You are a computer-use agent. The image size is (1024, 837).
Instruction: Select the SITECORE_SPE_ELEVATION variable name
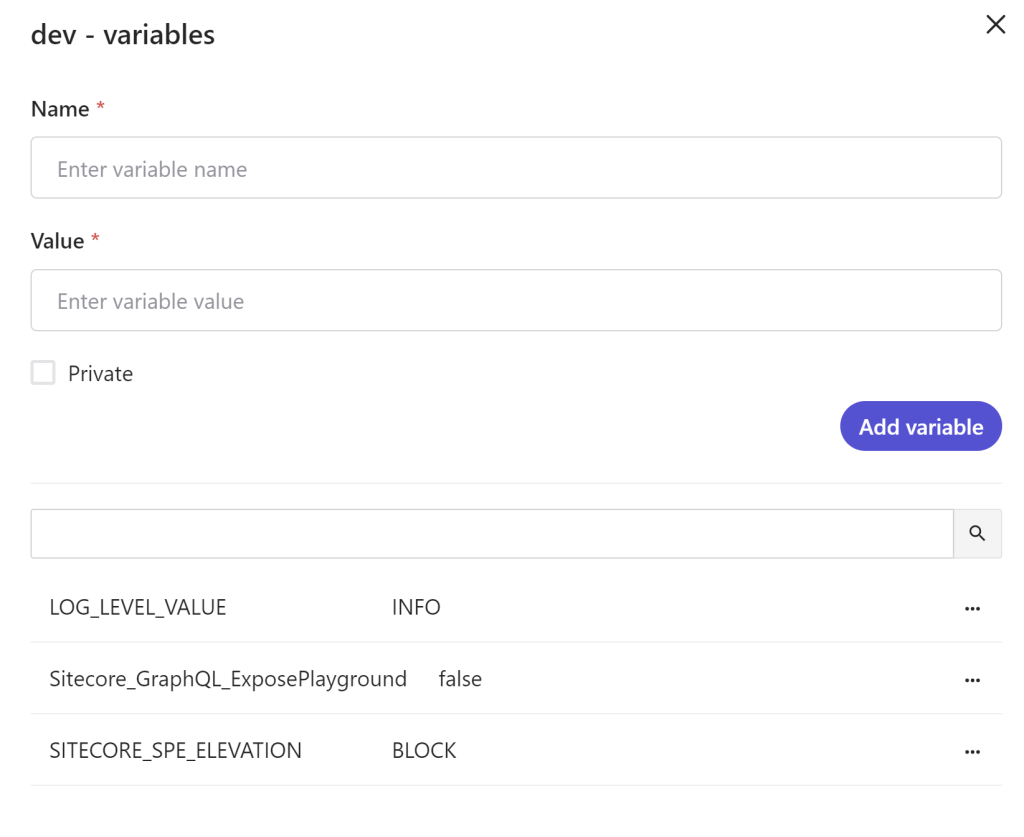[x=175, y=751]
